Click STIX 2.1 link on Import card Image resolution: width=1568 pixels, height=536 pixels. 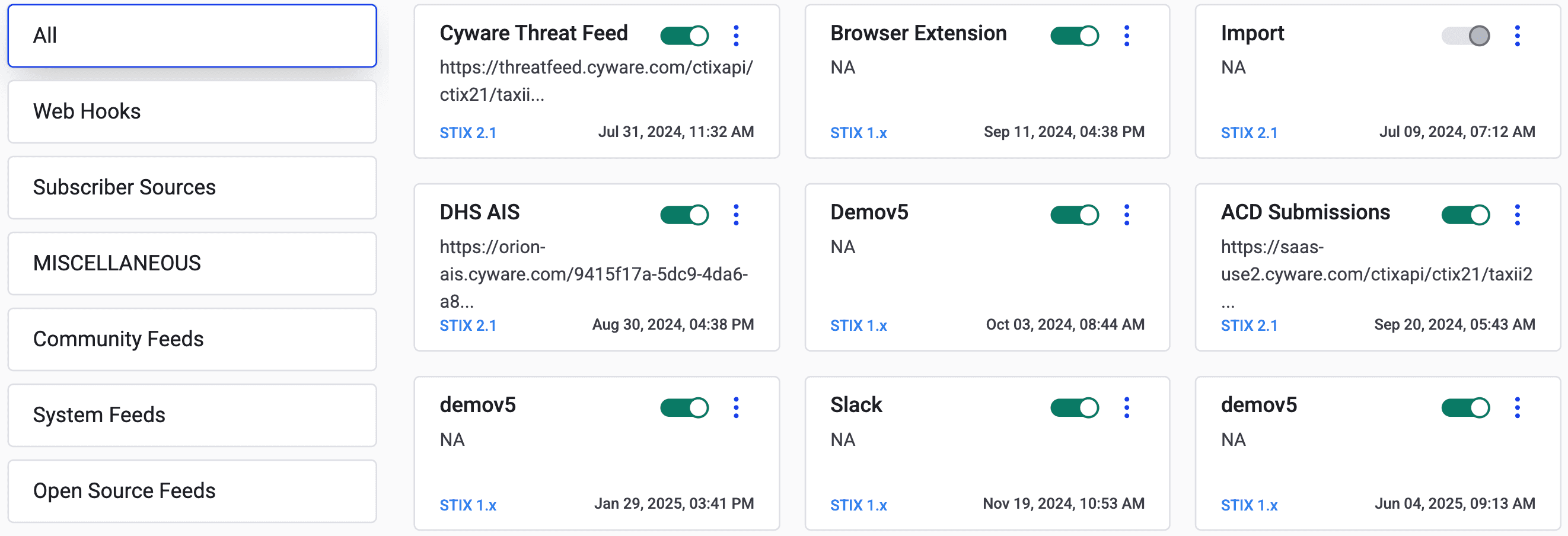point(1249,133)
